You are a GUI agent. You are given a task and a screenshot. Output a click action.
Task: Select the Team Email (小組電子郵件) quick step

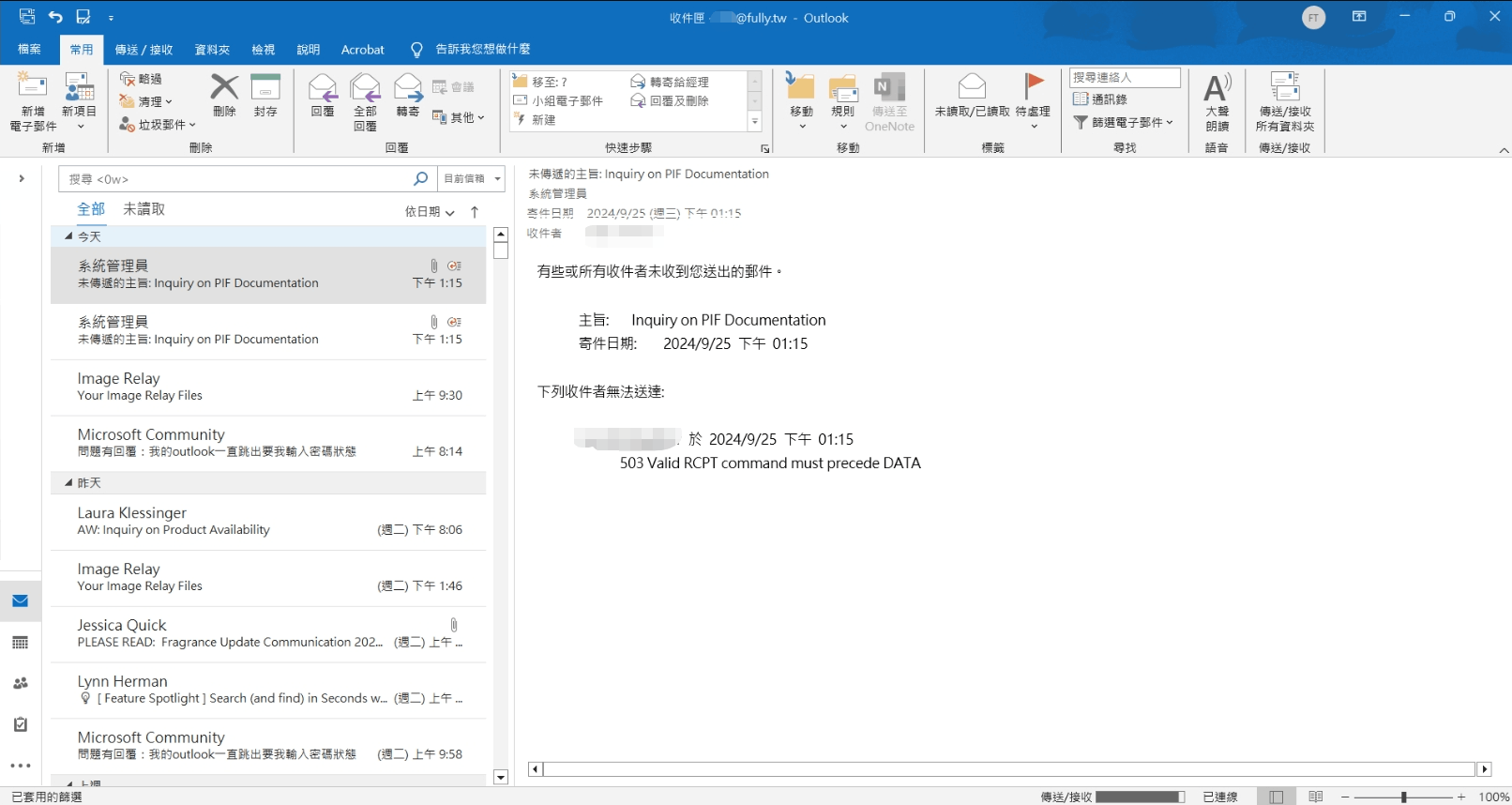point(558,100)
